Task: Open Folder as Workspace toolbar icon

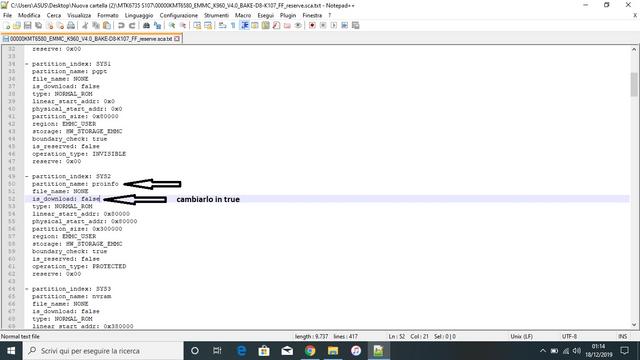Action: pos(287,25)
